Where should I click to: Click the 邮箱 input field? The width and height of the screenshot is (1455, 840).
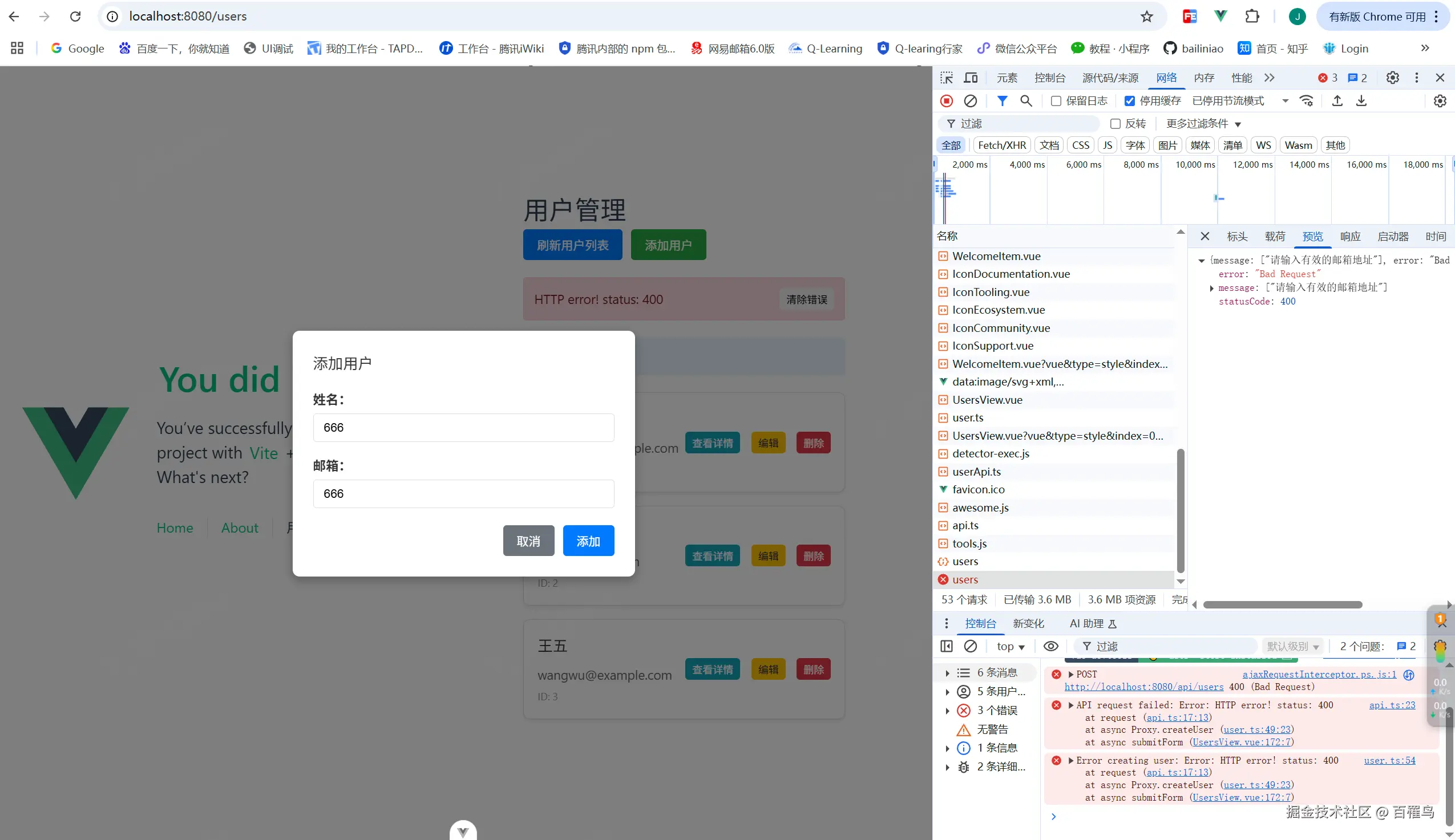coord(463,494)
